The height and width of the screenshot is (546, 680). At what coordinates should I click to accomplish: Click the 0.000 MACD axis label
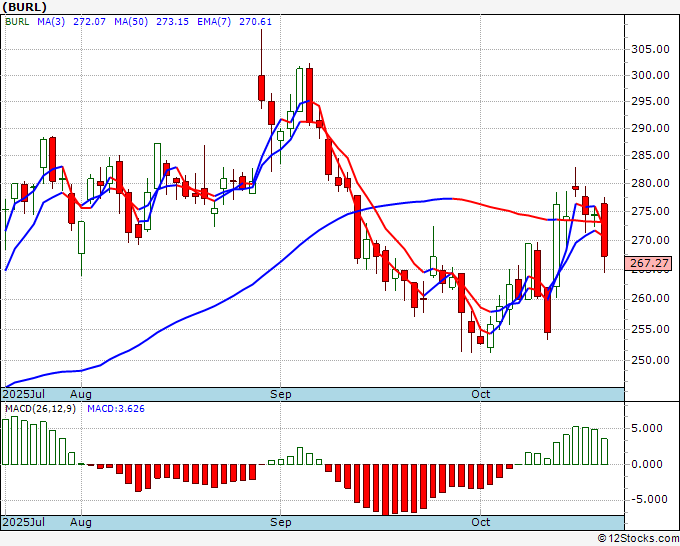pos(646,464)
